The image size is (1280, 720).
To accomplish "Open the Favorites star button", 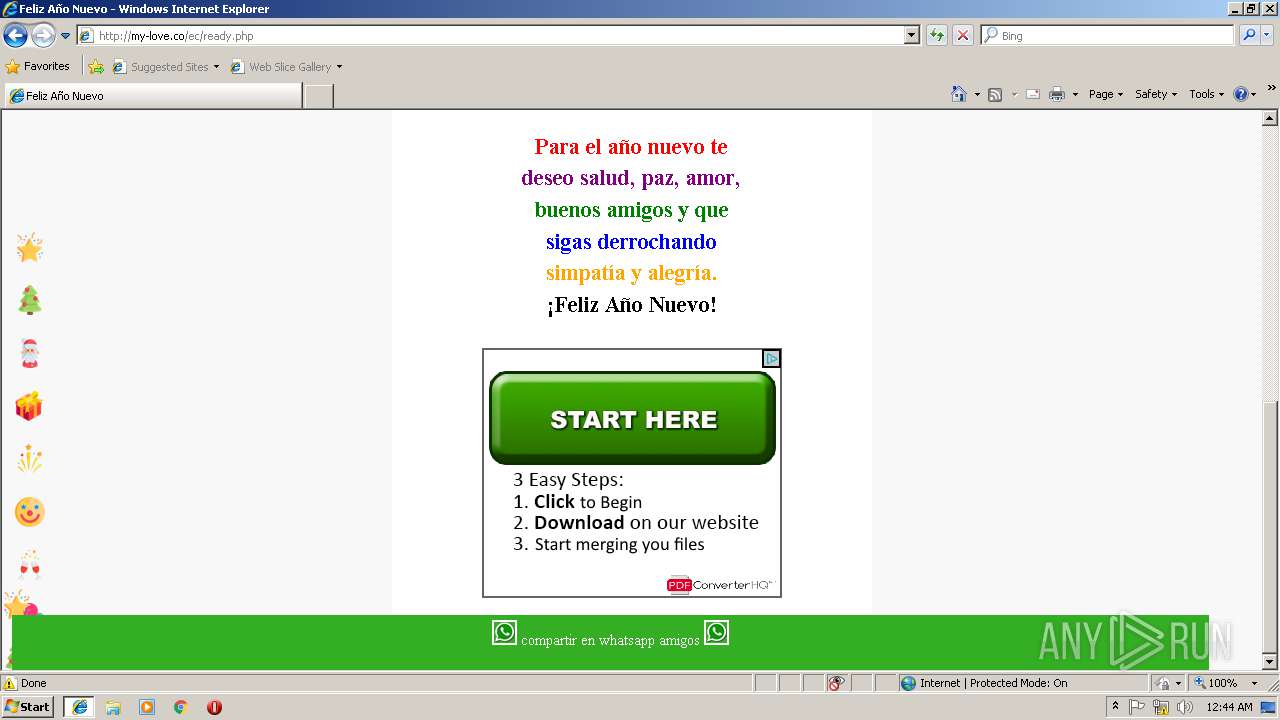I will coord(38,67).
